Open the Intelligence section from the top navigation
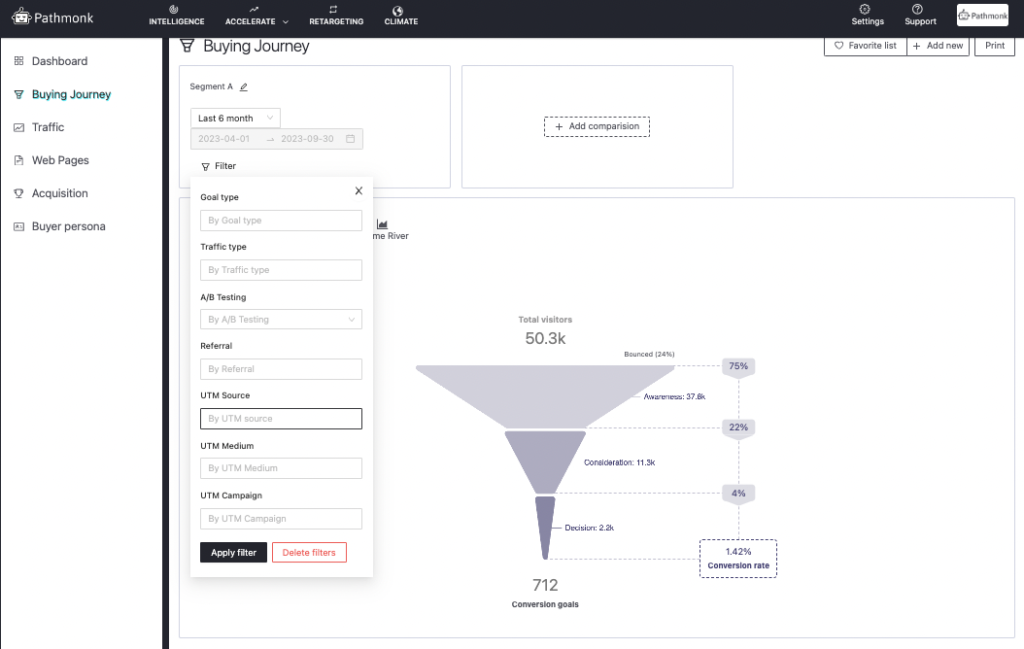 [x=176, y=16]
